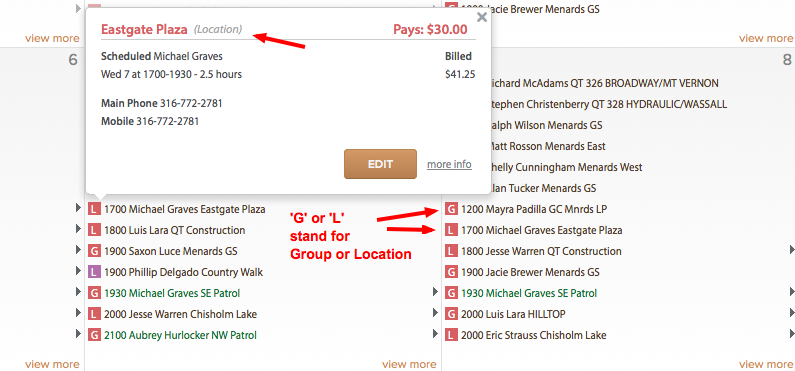
Task: Open Richard McAdams QT 326 BROADWAY/MT VERNON shift
Action: click(600, 83)
